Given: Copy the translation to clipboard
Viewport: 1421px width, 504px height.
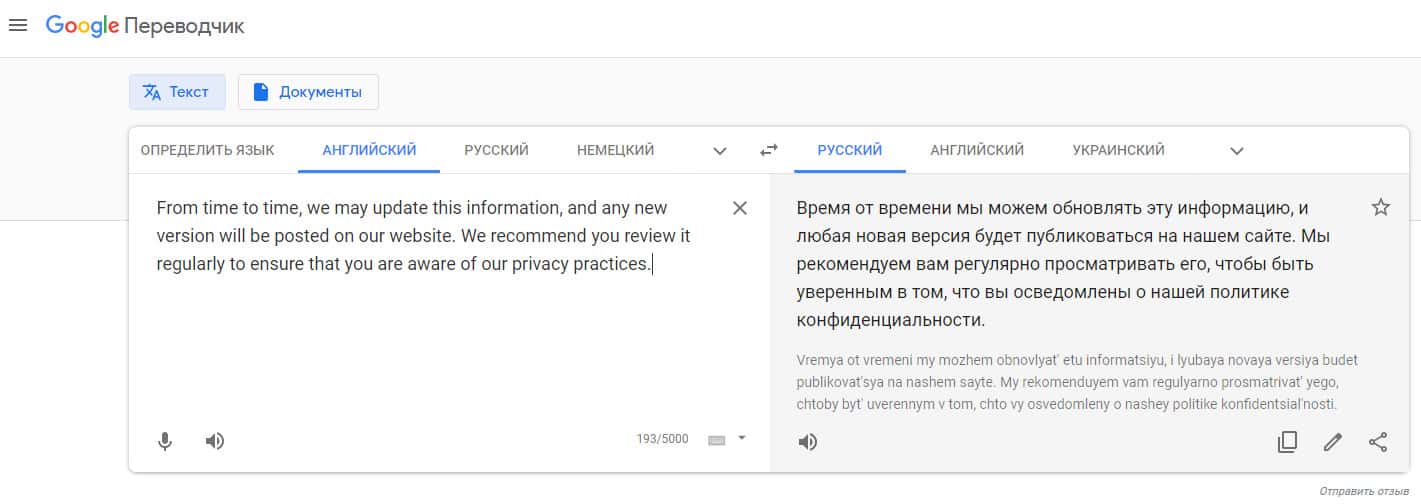Looking at the screenshot, I should pyautogui.click(x=1287, y=442).
